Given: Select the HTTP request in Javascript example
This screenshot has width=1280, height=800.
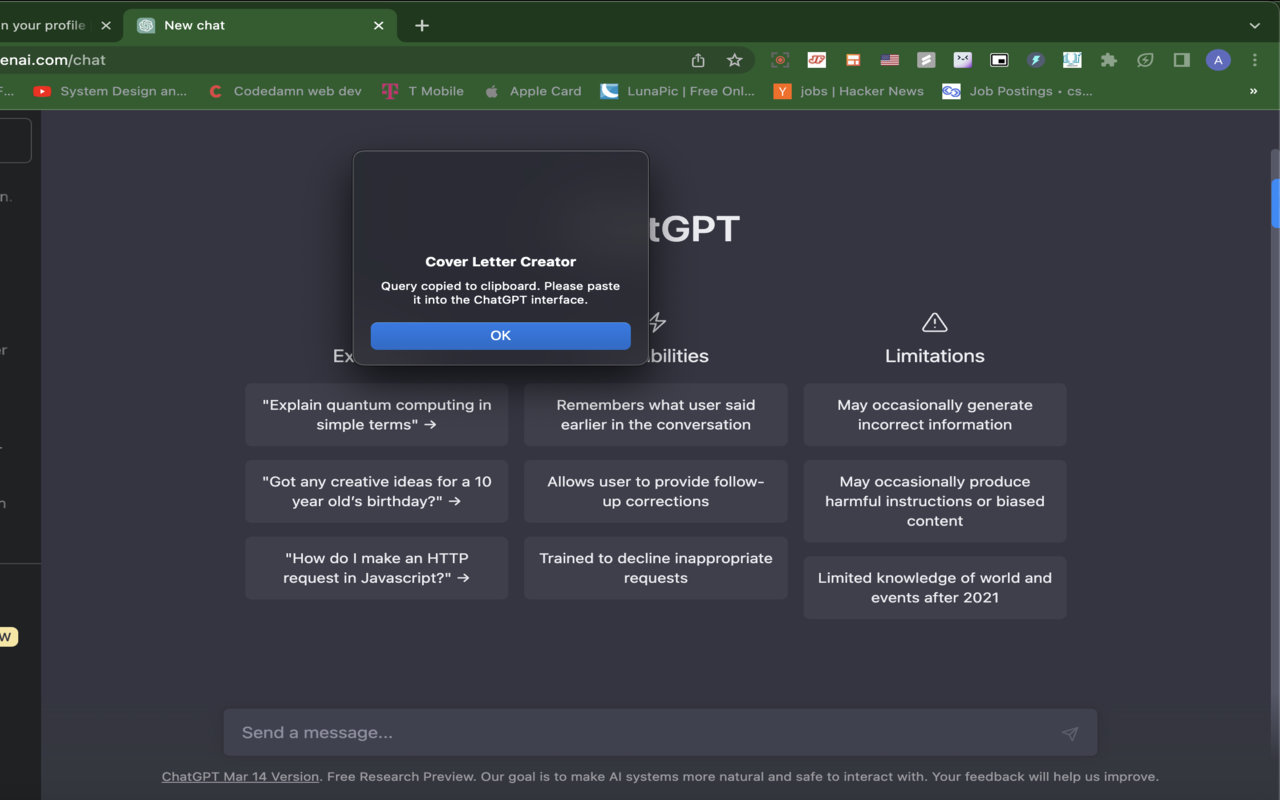Looking at the screenshot, I should click(377, 568).
